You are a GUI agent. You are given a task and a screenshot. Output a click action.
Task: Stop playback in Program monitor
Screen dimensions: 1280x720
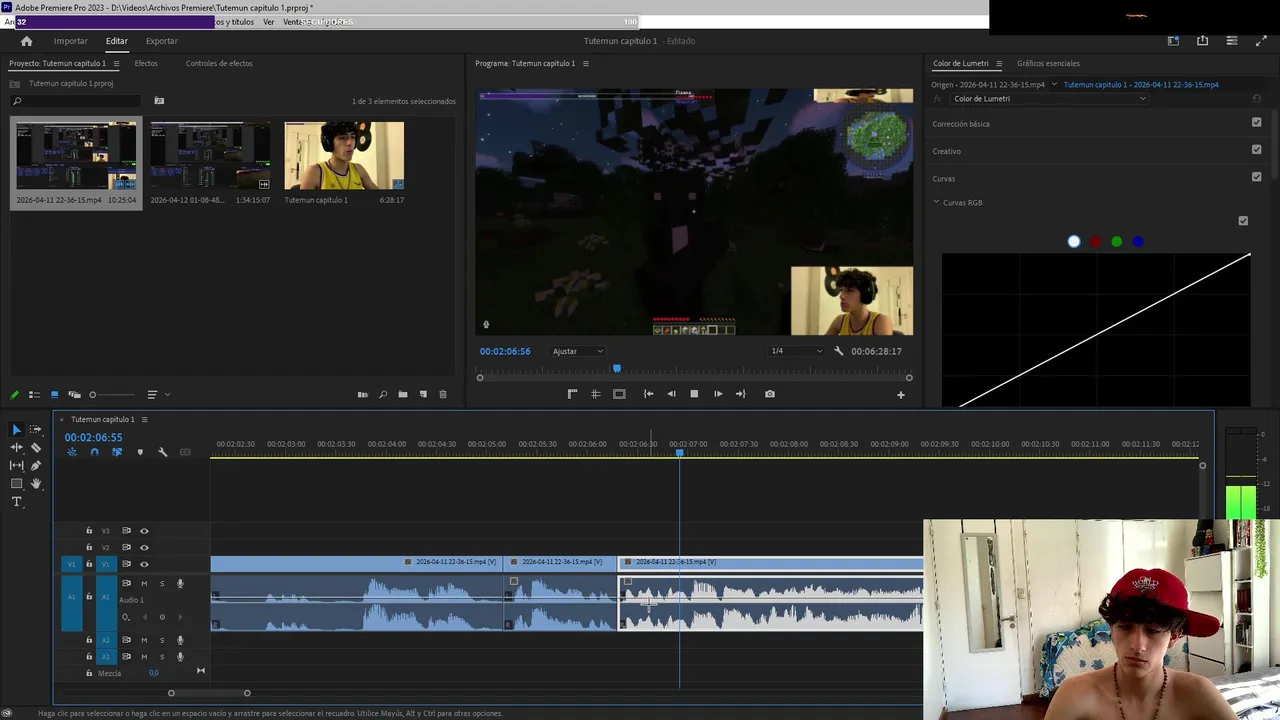pyautogui.click(x=694, y=394)
